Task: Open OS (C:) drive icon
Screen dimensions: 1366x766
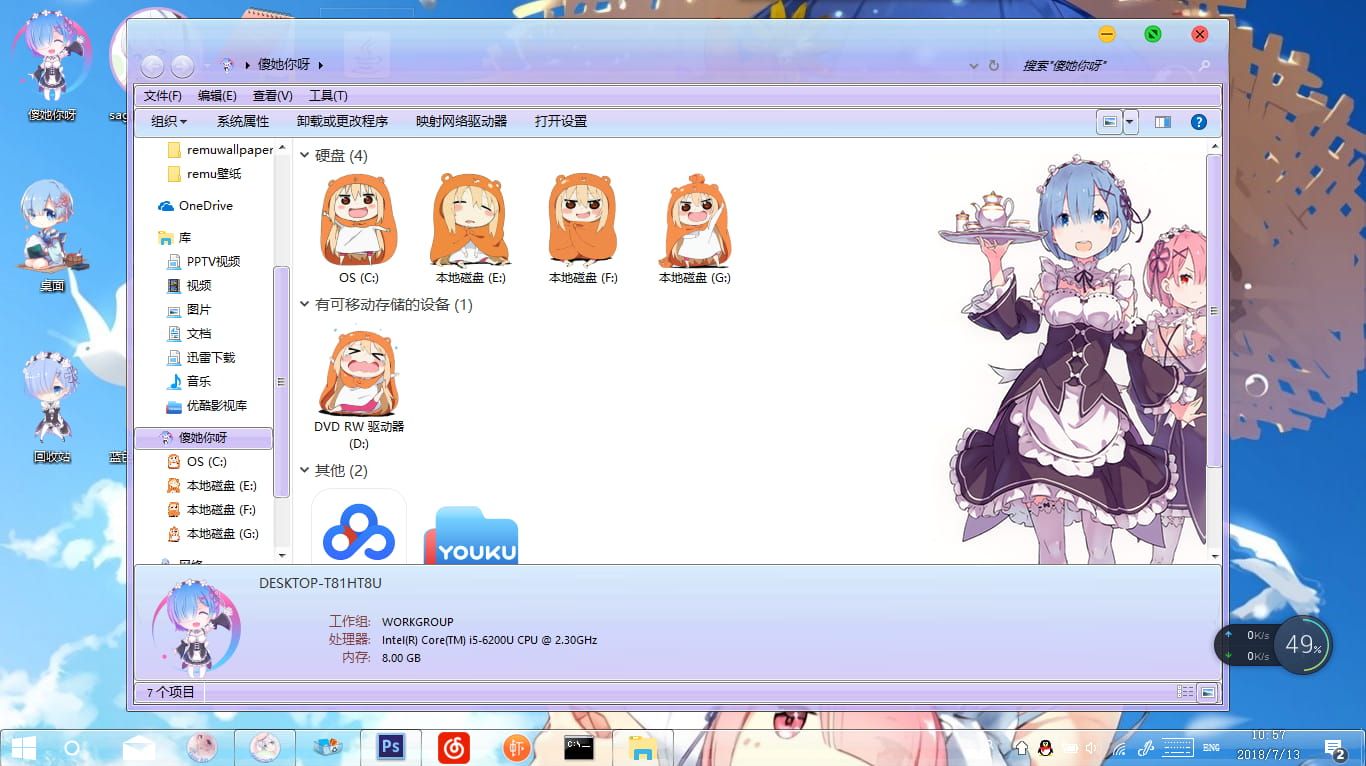Action: click(357, 218)
